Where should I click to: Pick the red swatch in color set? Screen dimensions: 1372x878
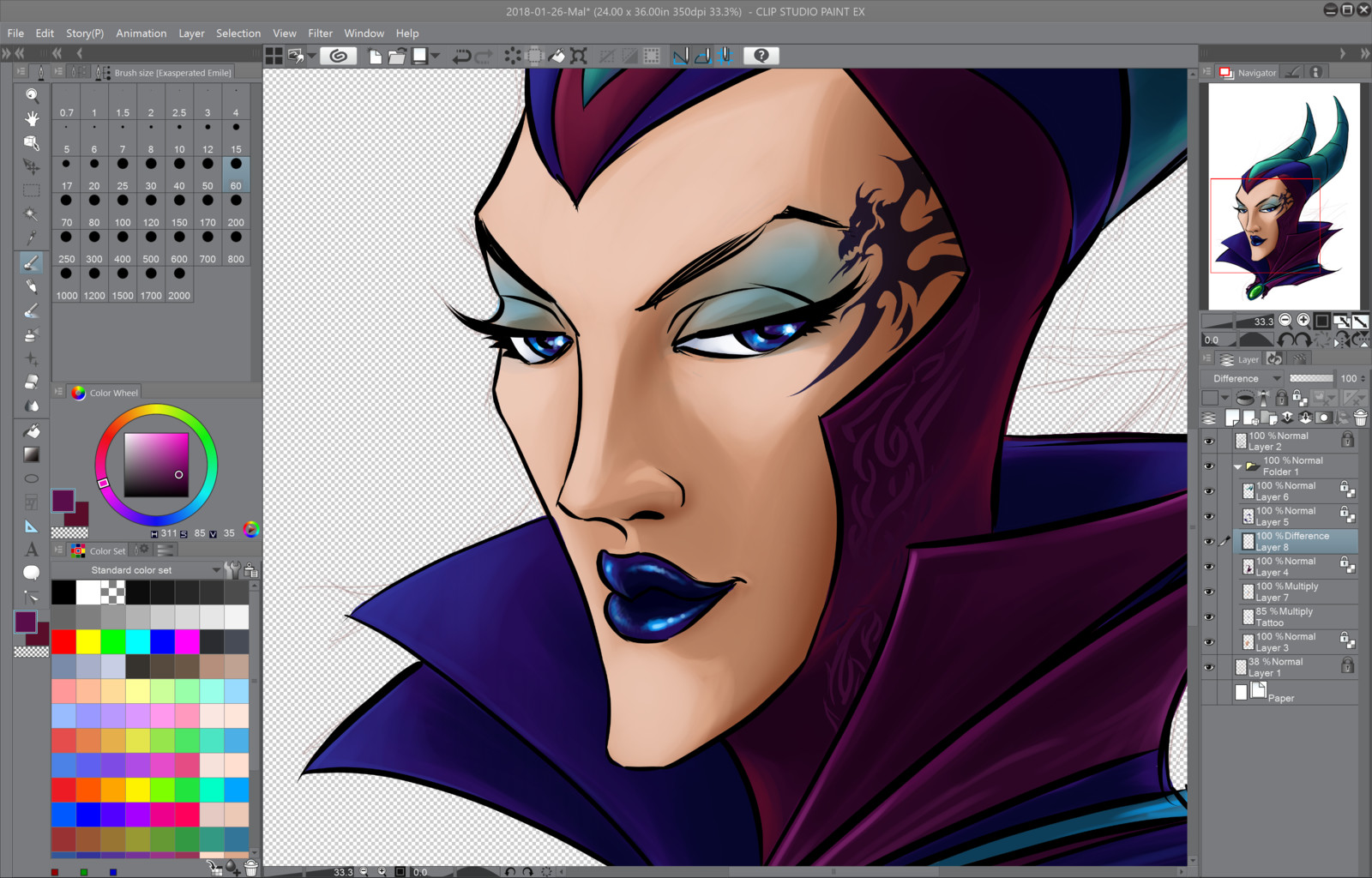click(63, 641)
